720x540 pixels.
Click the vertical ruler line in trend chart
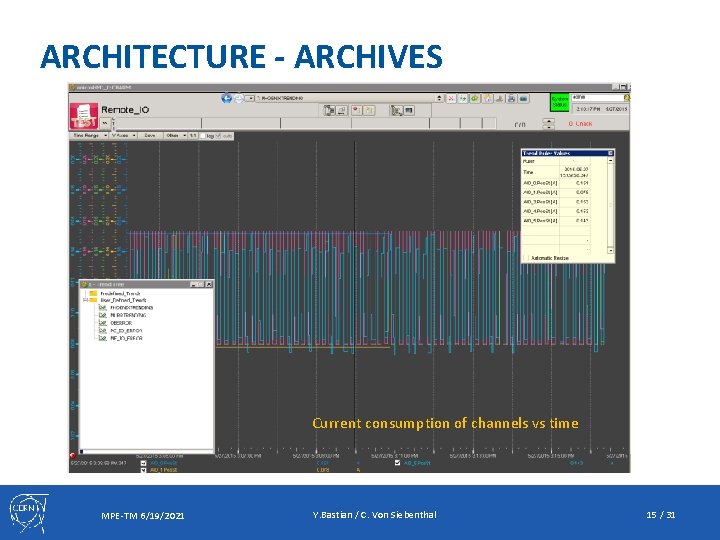tap(355, 294)
